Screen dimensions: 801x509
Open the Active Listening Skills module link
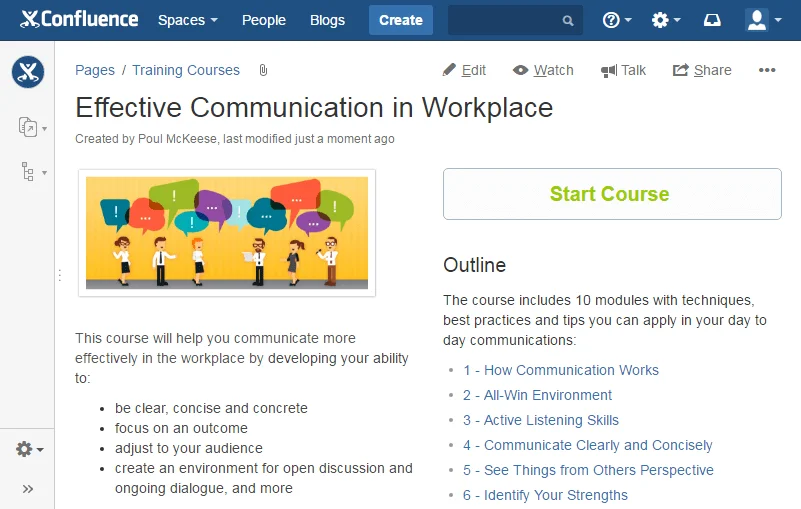click(x=541, y=420)
